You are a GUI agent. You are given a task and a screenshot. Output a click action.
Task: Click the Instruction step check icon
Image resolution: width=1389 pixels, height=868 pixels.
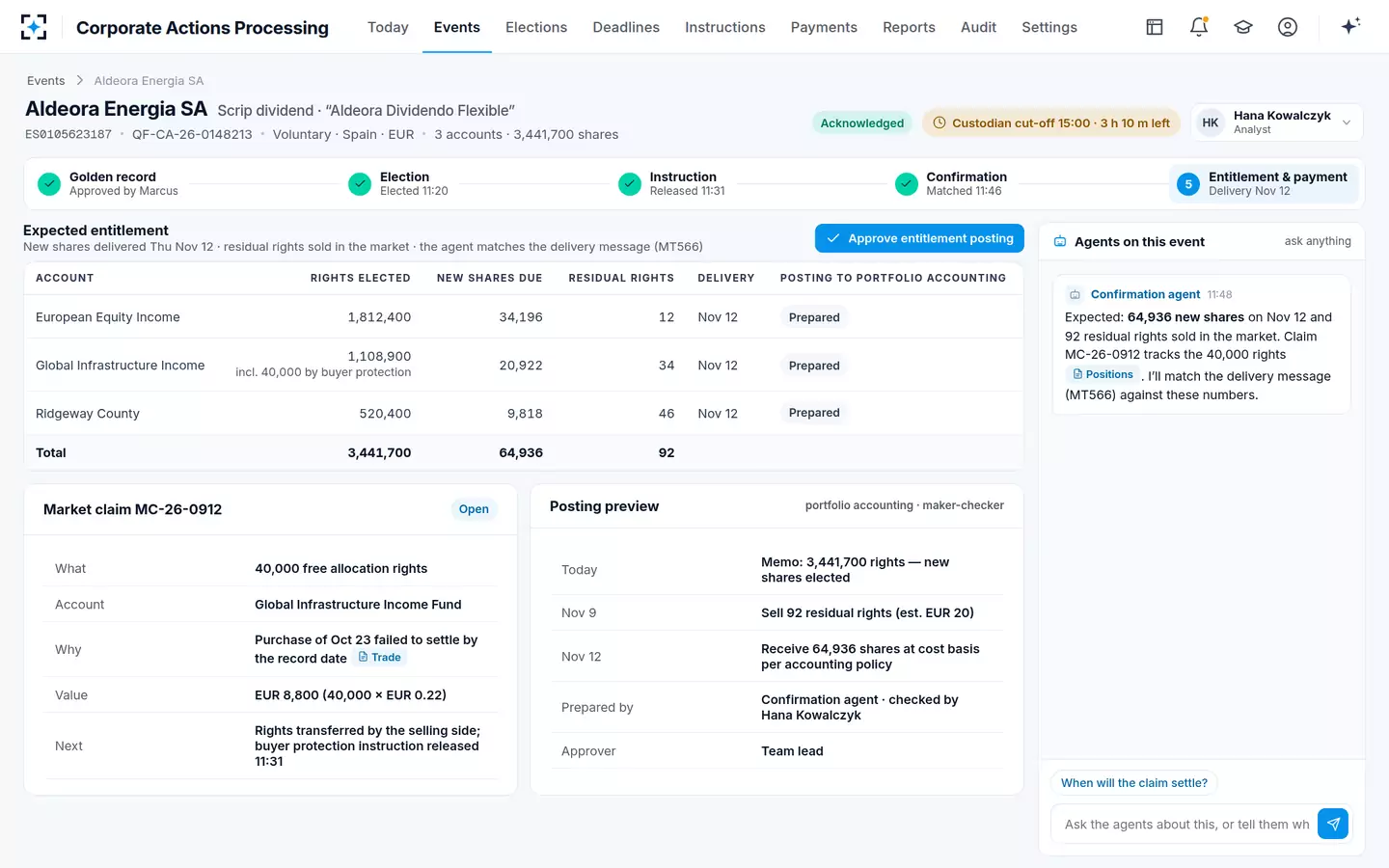[x=630, y=184]
